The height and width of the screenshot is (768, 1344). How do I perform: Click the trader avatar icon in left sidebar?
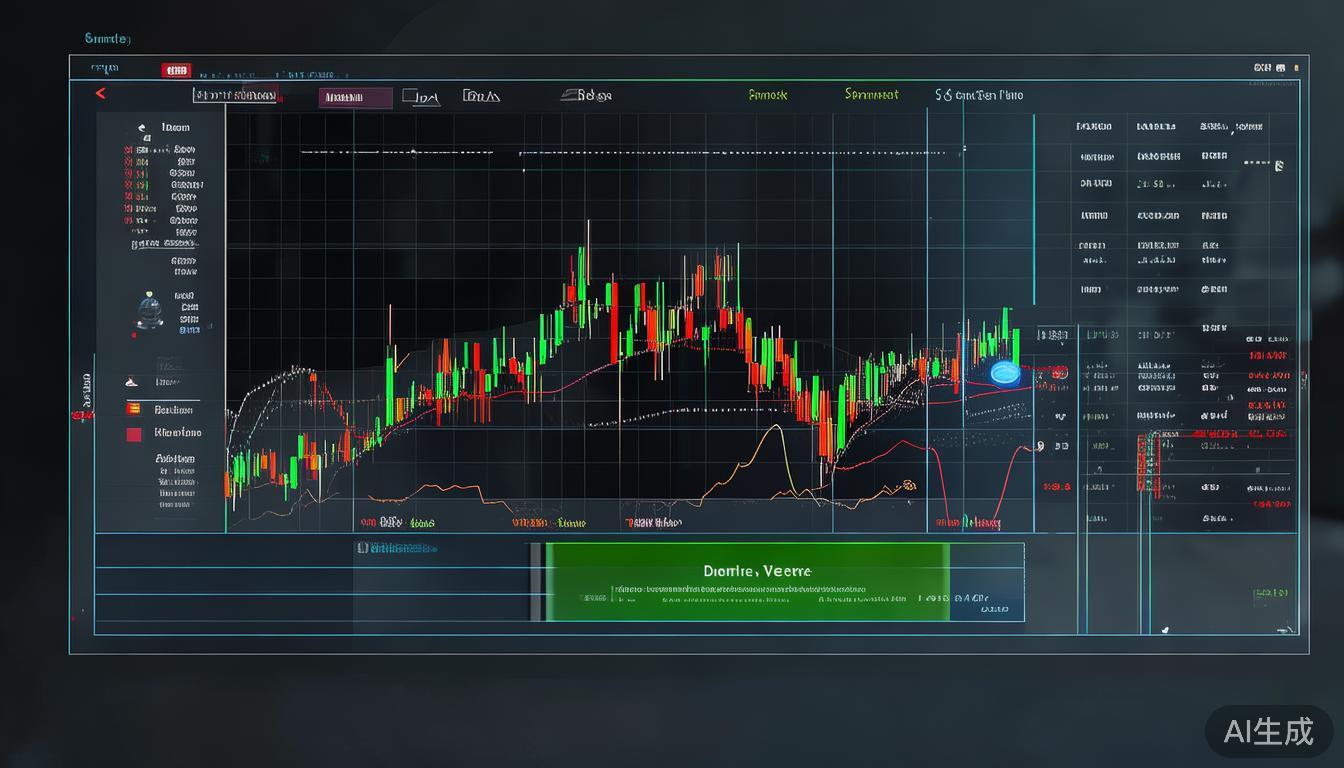coord(149,311)
